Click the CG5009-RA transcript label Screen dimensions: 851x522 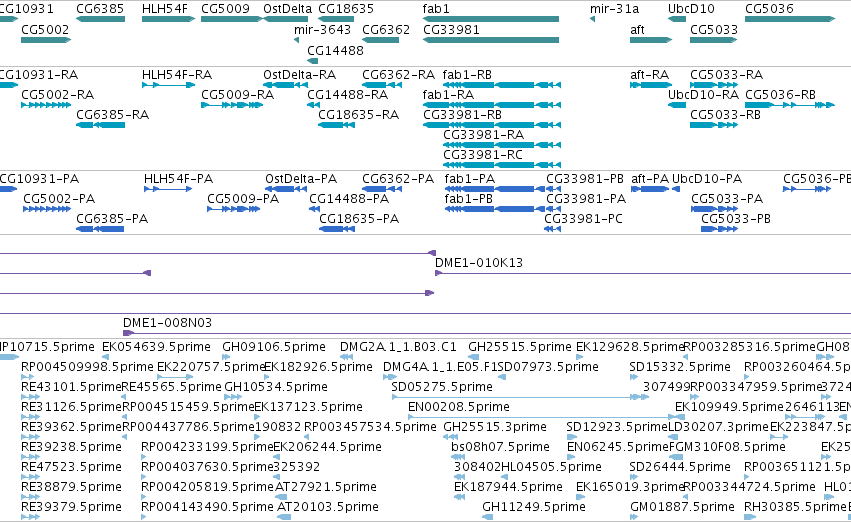pos(238,95)
